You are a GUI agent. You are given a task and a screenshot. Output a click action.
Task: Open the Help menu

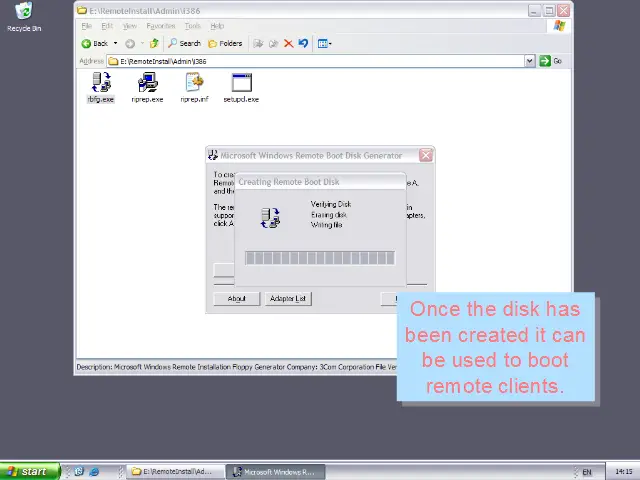click(217, 26)
